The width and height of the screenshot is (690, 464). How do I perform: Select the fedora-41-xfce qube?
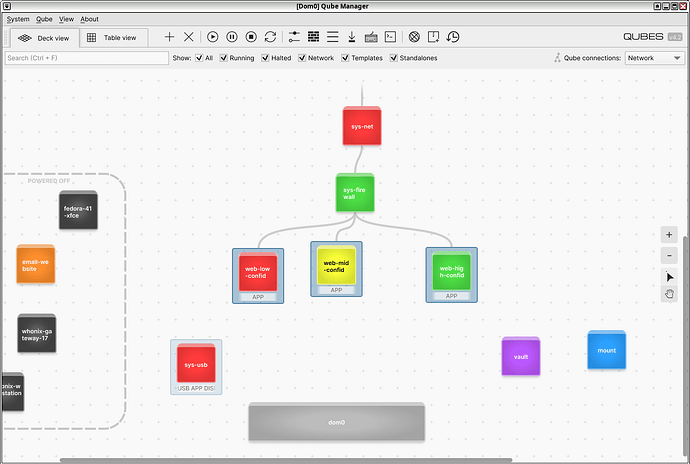[x=78, y=210]
